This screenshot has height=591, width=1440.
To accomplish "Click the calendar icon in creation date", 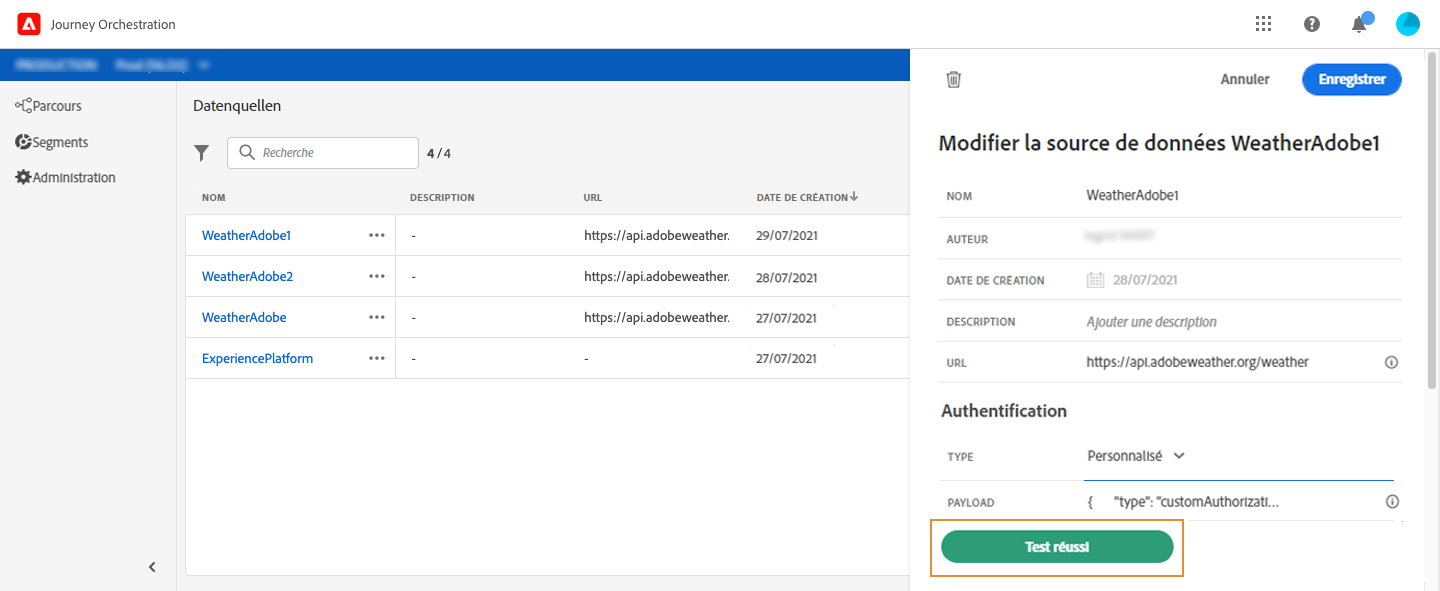I will tap(1095, 280).
